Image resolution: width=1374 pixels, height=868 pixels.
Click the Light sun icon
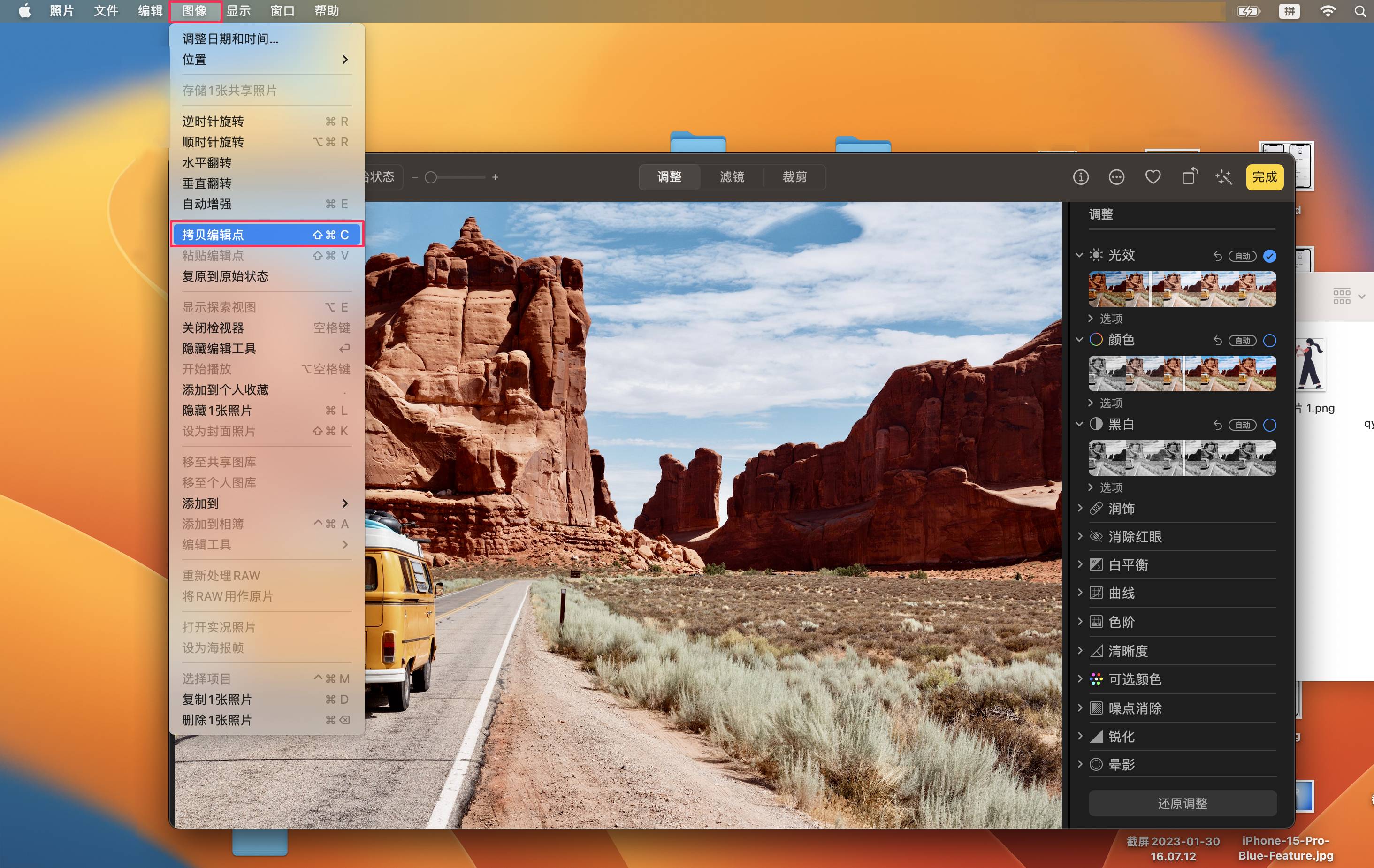(1096, 255)
